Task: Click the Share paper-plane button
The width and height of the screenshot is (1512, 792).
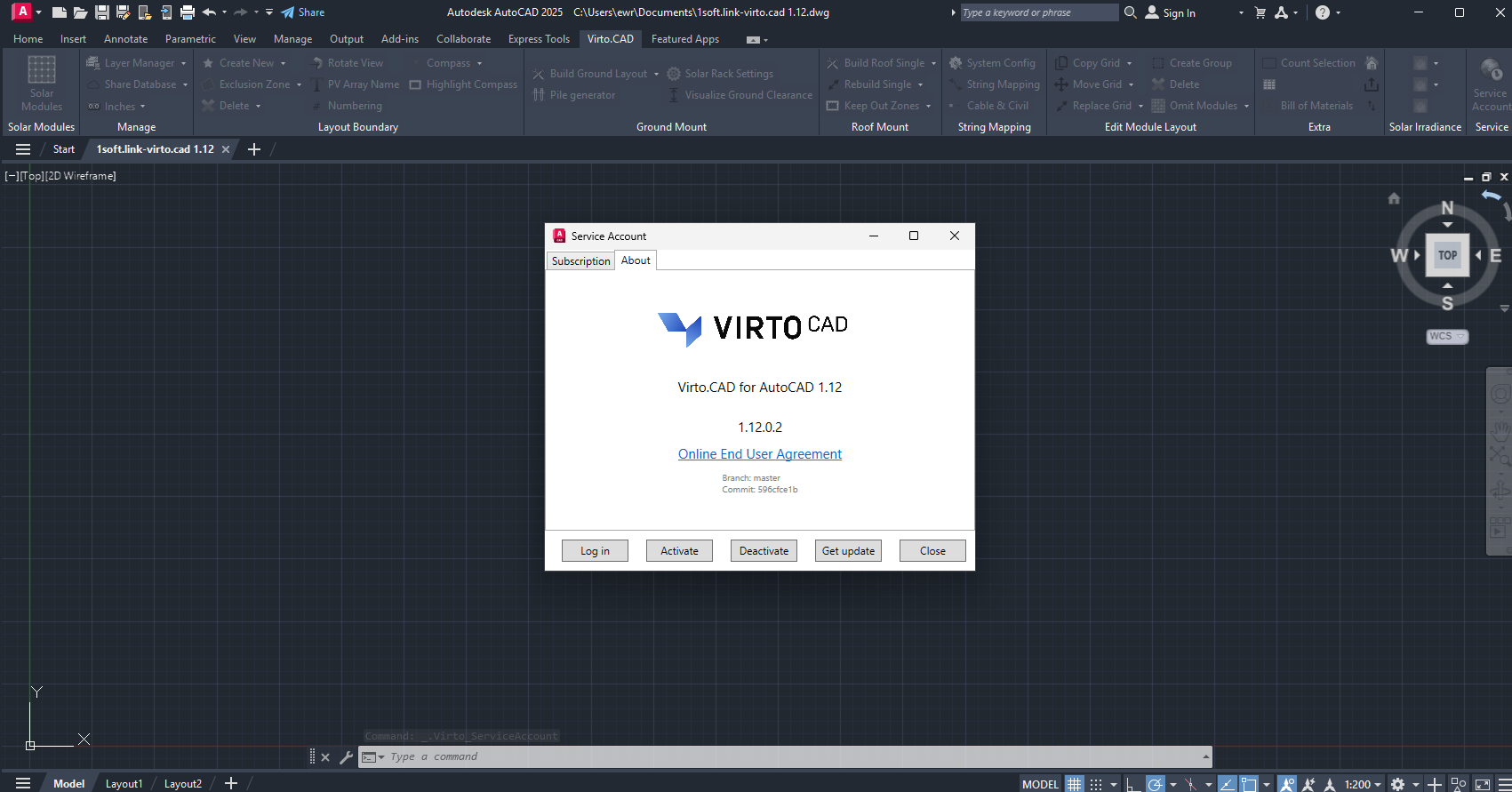Action: 302,12
